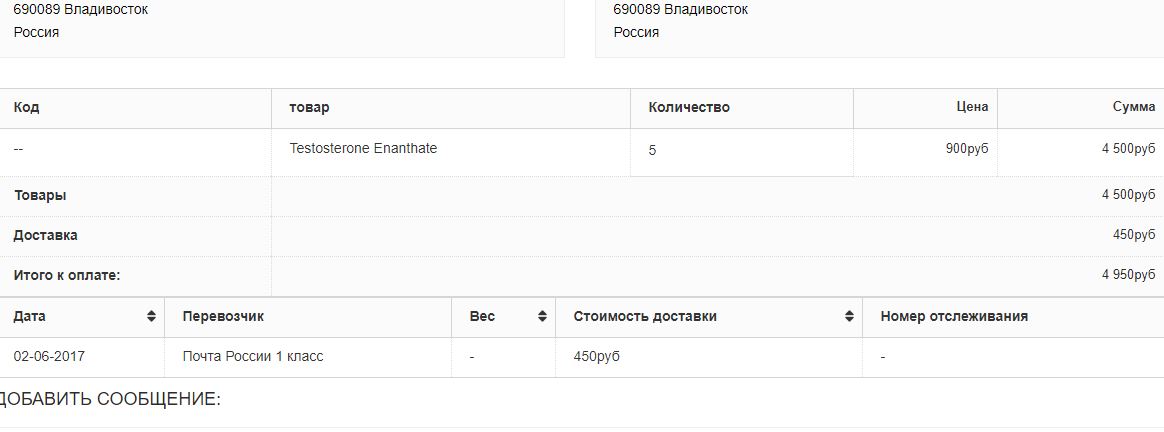Click the Товары subtotal row label
Viewport: 1164px width, 432px height.
40,196
